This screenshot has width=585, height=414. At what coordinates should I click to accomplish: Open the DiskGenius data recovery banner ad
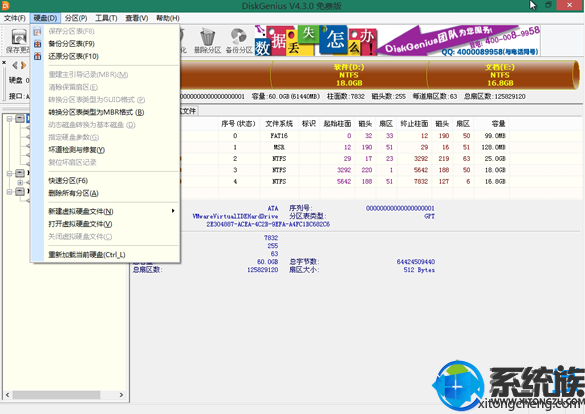click(397, 41)
